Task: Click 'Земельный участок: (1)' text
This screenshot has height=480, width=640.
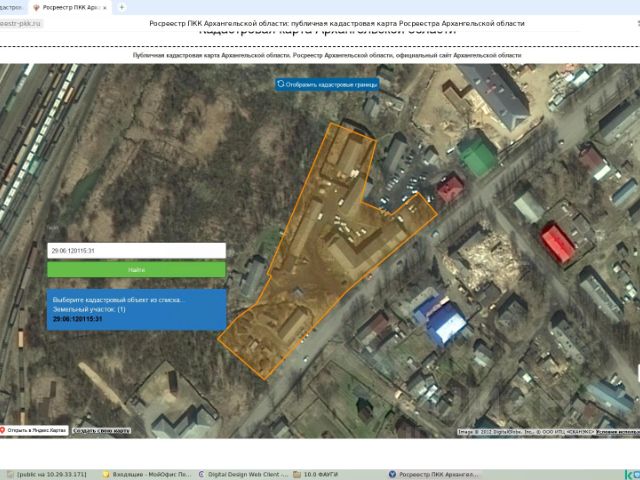Action: point(89,309)
